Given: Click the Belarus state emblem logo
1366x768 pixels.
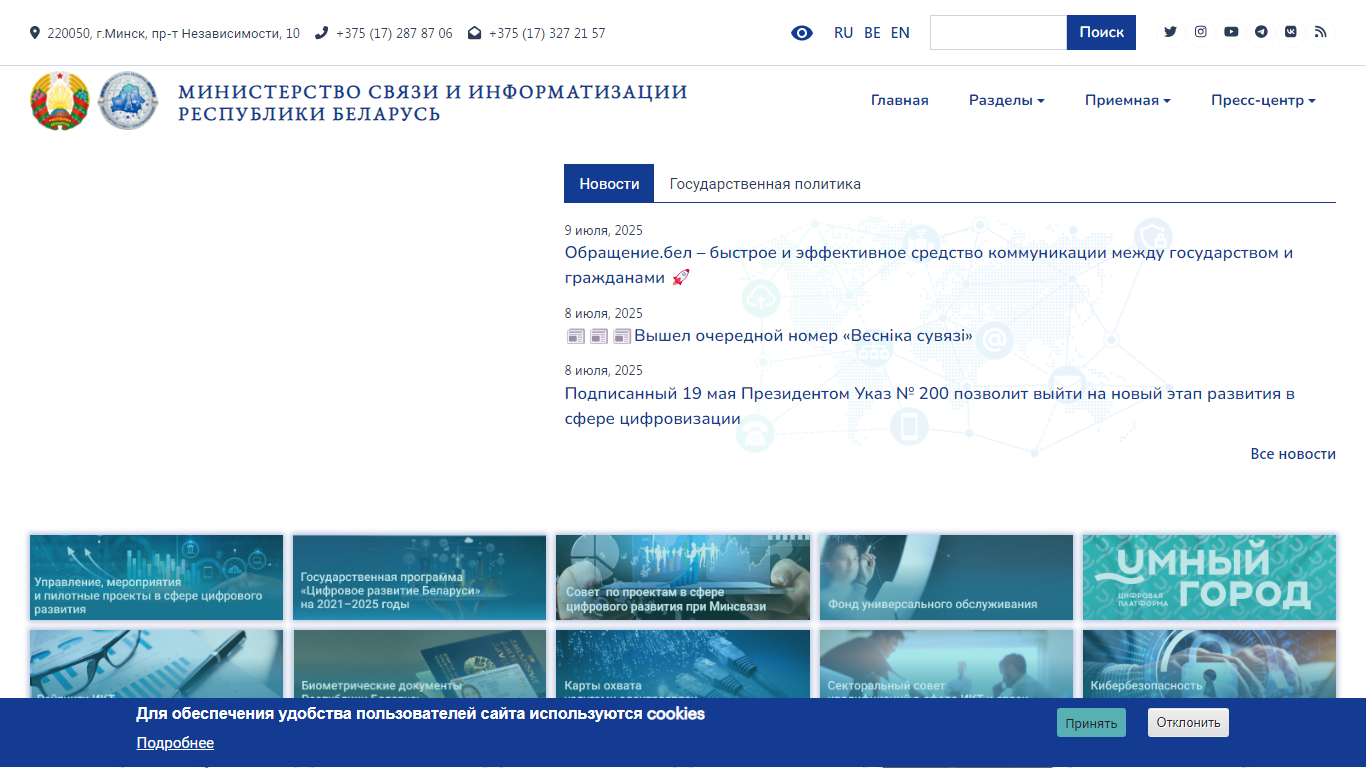Looking at the screenshot, I should (x=60, y=100).
